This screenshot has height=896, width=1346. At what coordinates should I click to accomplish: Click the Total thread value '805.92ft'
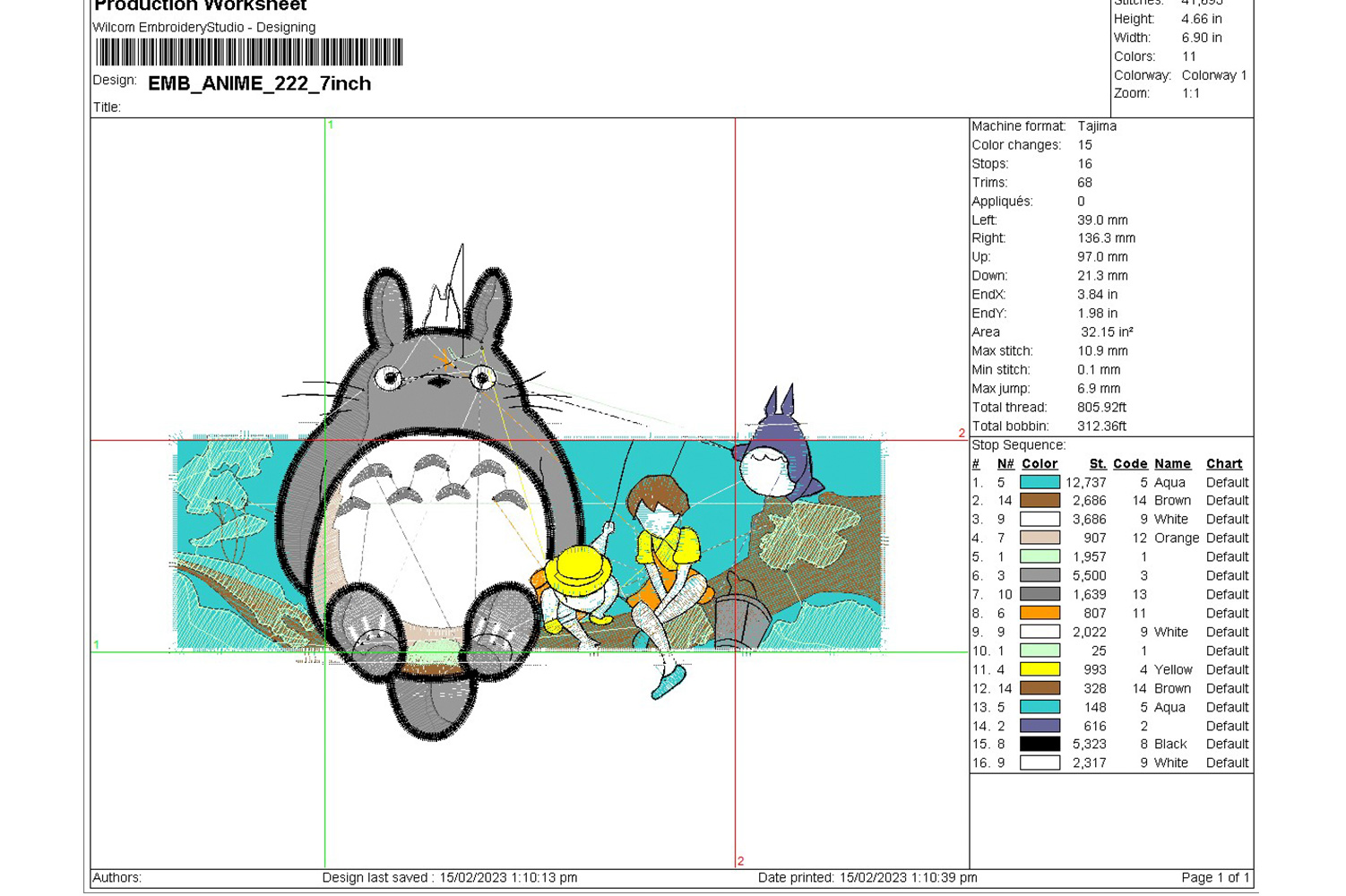[x=1101, y=408]
